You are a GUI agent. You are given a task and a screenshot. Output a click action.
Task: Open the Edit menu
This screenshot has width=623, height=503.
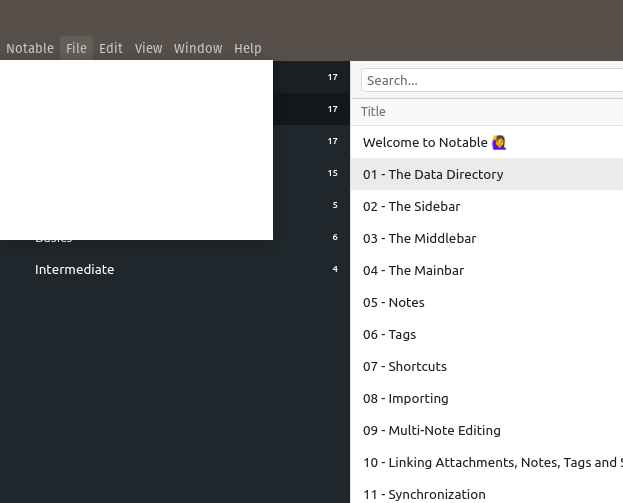pyautogui.click(x=110, y=48)
